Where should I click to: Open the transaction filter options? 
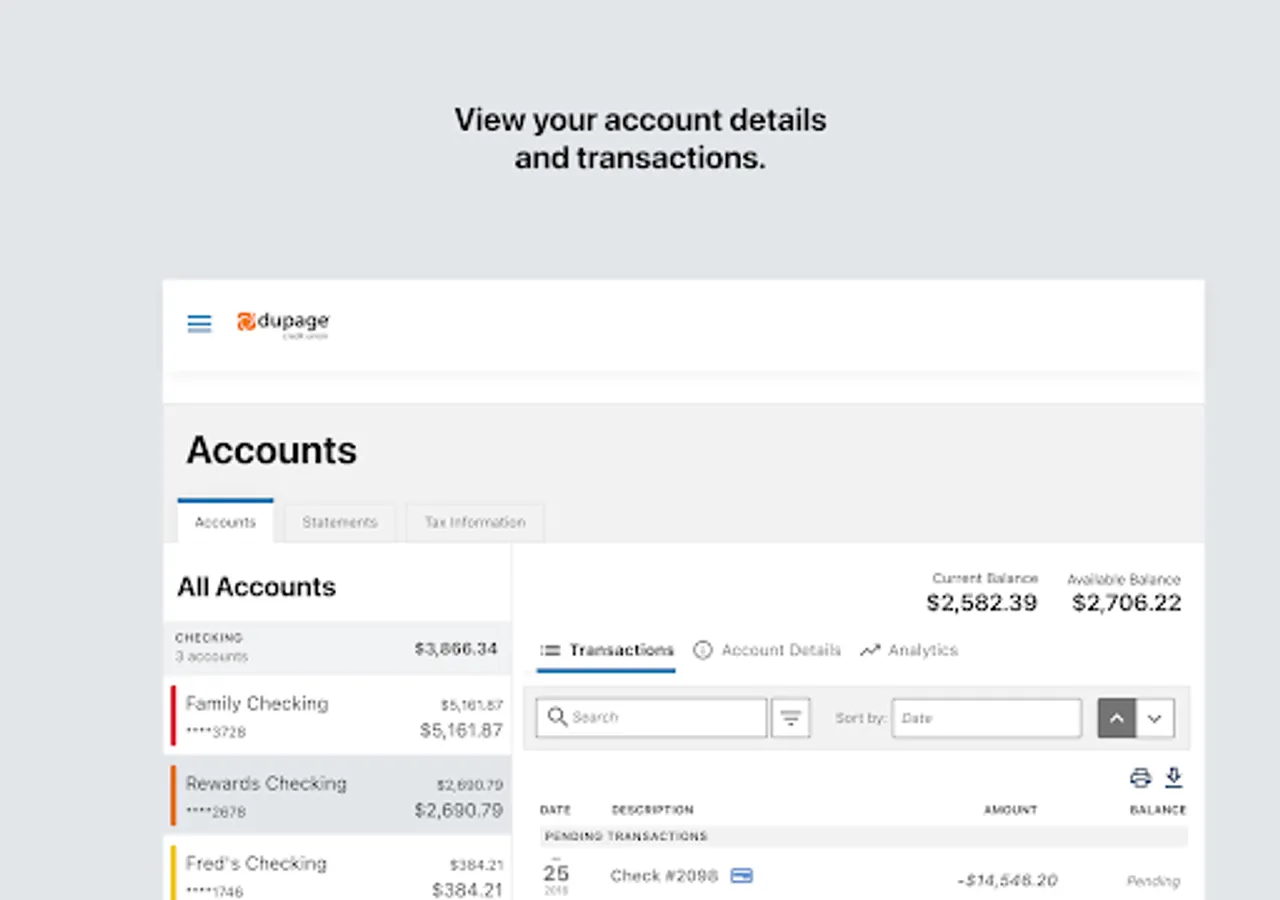pyautogui.click(x=790, y=718)
